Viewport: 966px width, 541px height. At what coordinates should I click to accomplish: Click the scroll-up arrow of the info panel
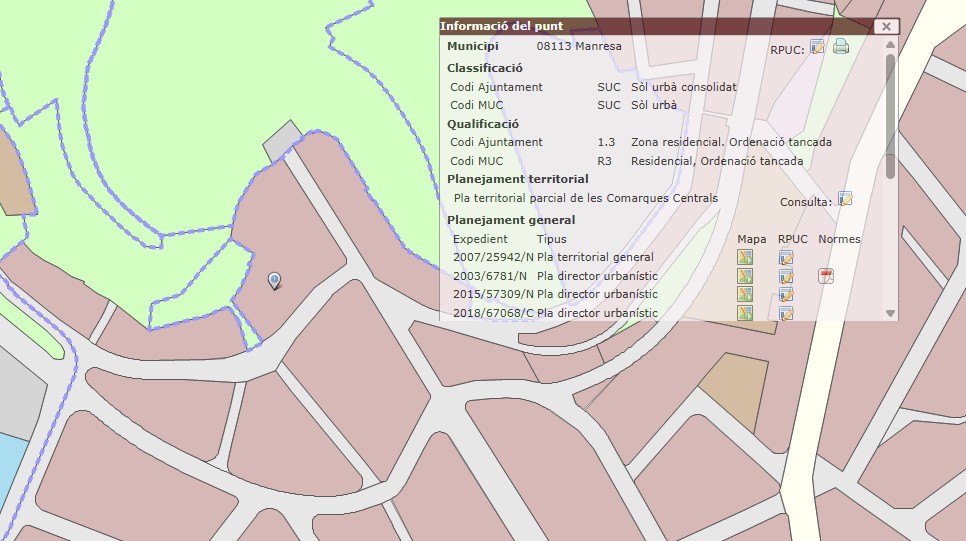pyautogui.click(x=890, y=45)
